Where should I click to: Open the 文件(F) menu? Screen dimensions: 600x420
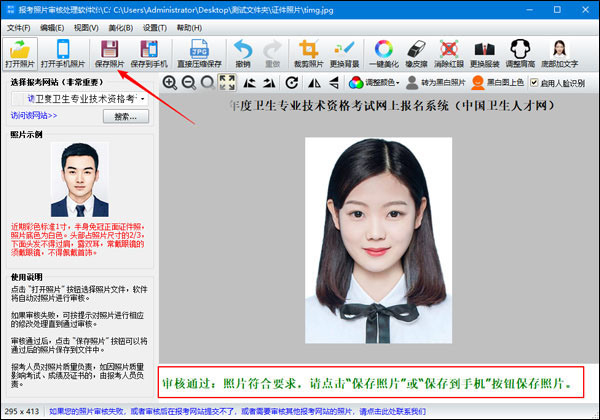click(18, 27)
